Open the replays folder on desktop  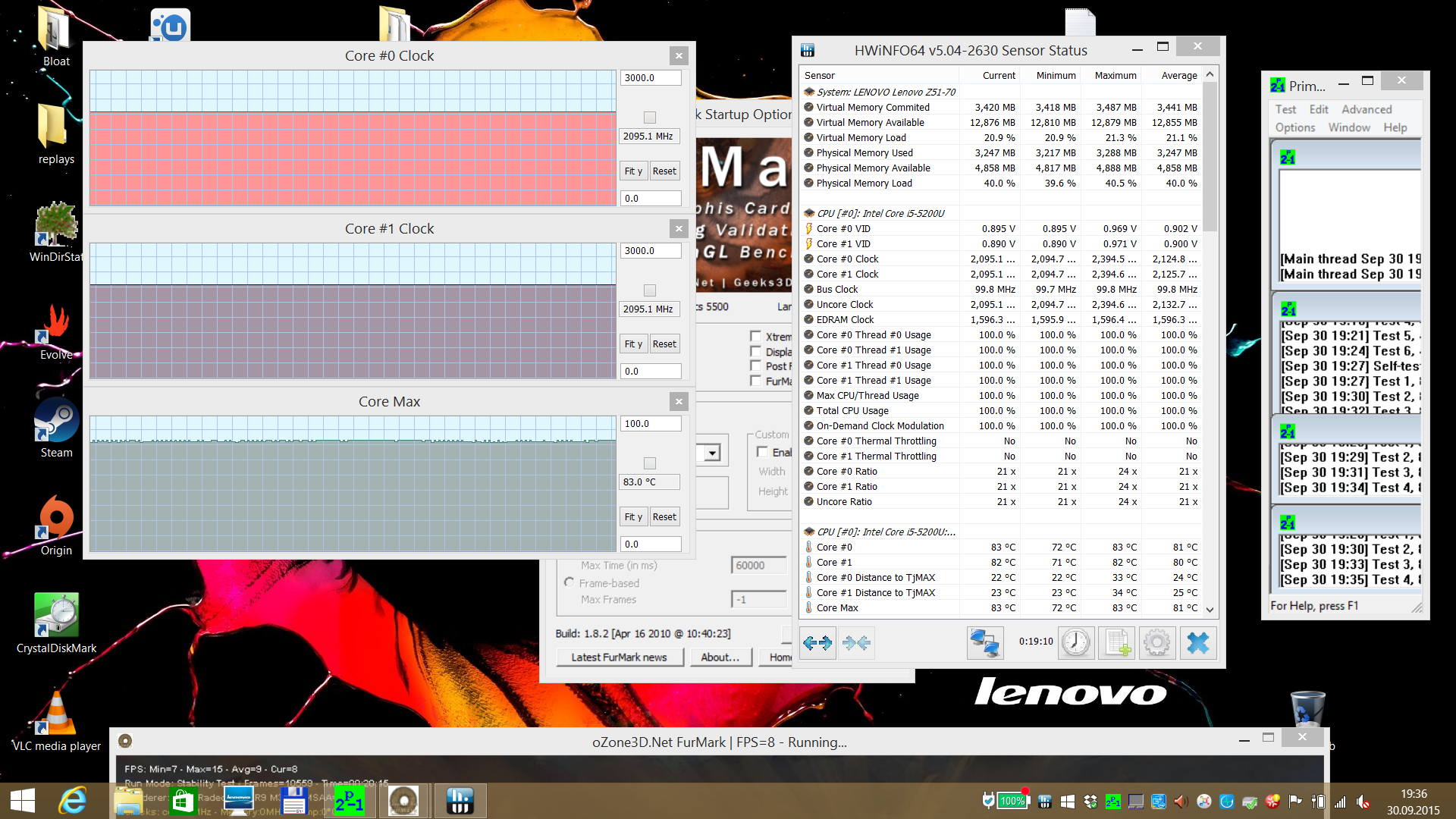[56, 134]
